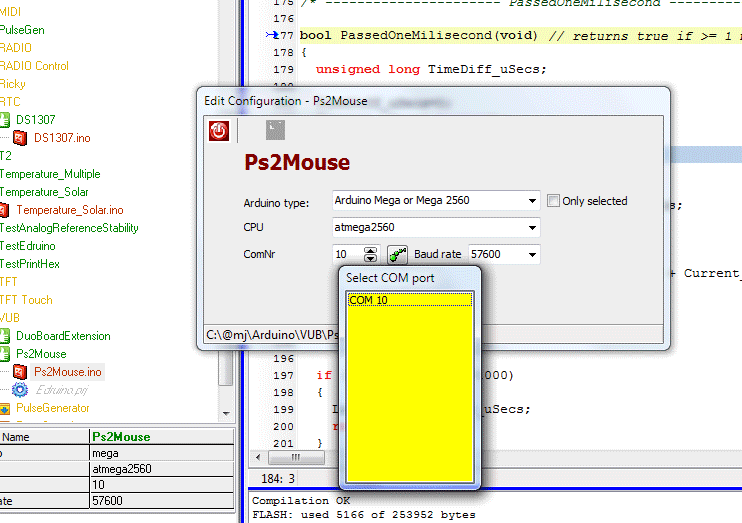Click the unsigned long TimeDiff_uSecs code line
The width and height of the screenshot is (742, 523).
[431, 70]
